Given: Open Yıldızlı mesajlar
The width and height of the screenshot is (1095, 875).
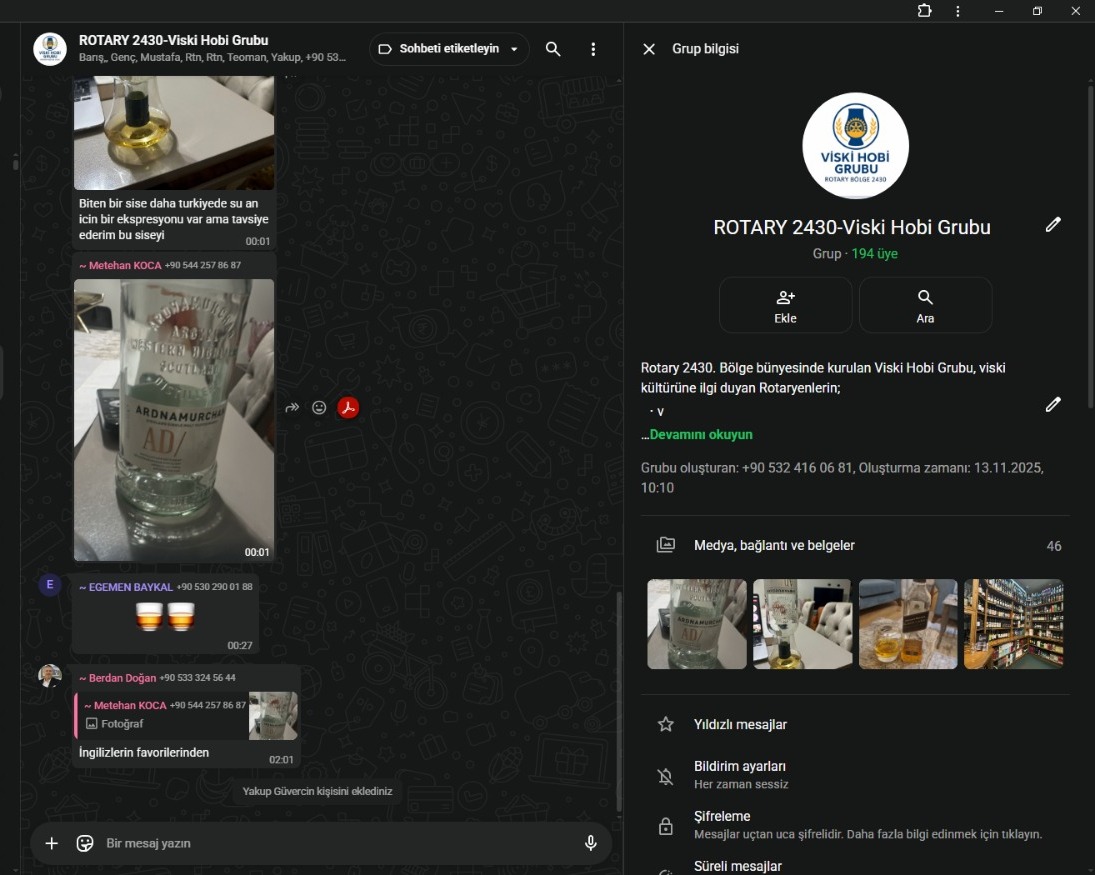Looking at the screenshot, I should [x=740, y=725].
